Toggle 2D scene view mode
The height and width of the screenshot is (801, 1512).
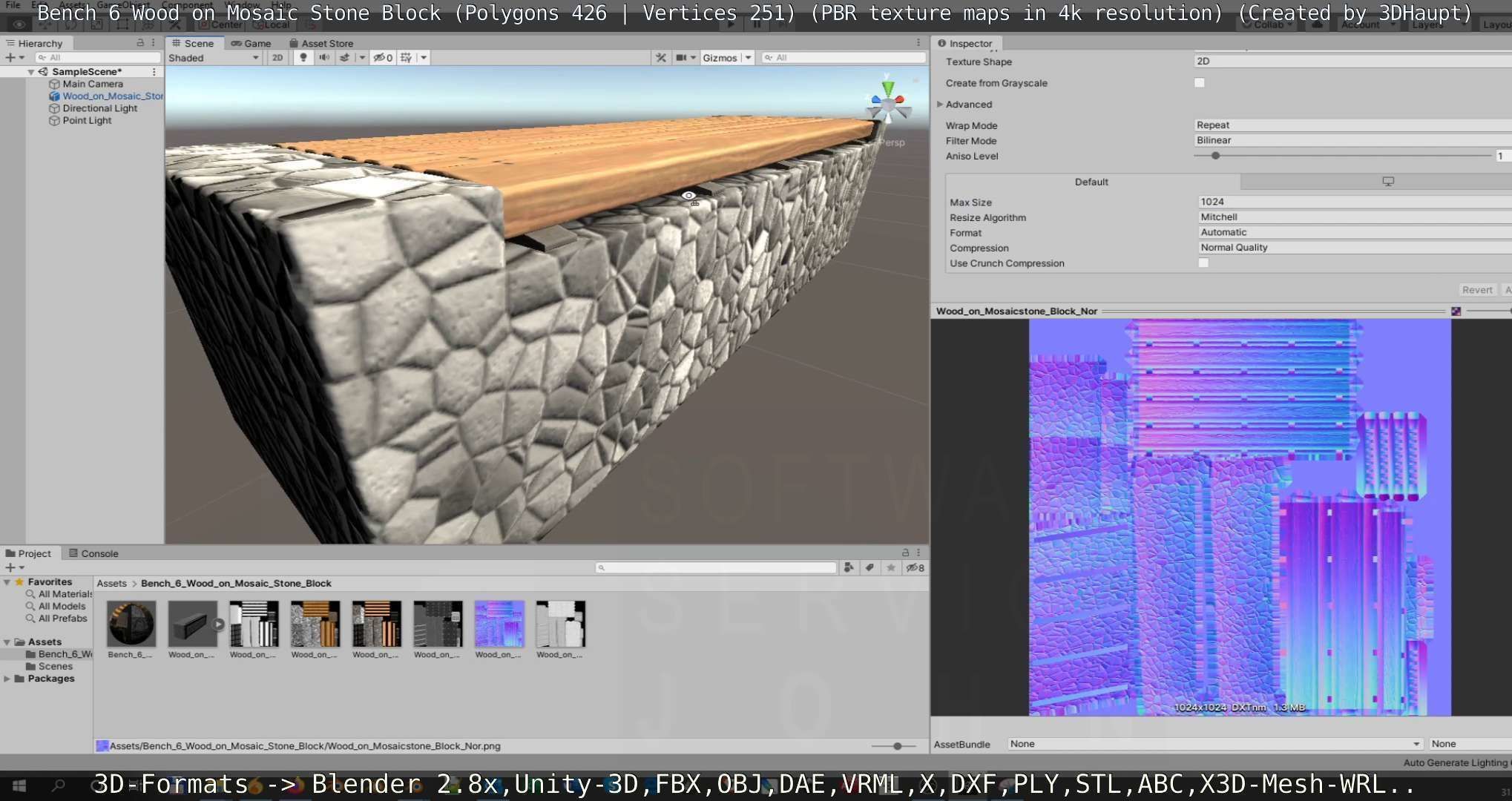pyautogui.click(x=277, y=57)
